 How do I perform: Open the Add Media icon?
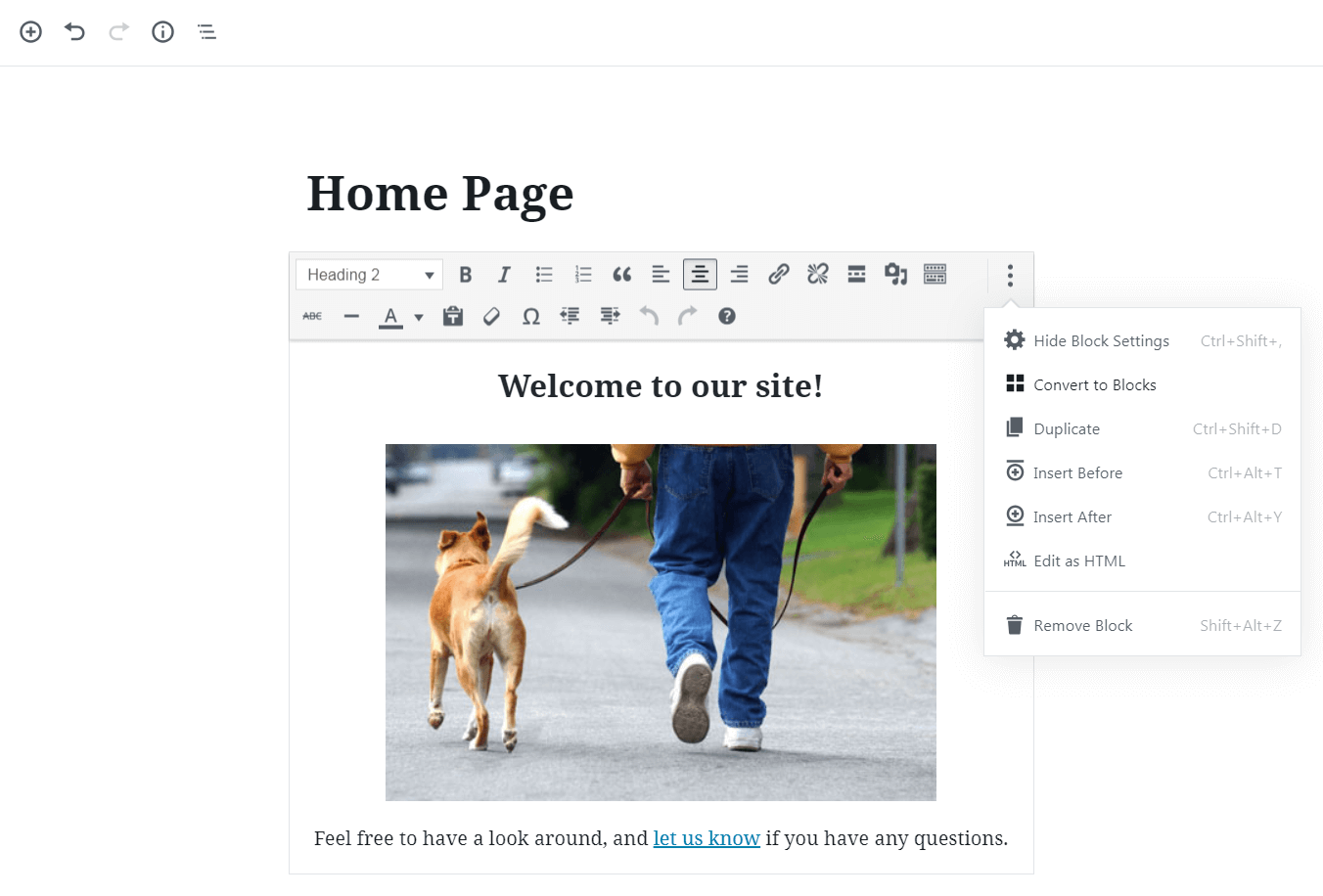[x=896, y=275]
